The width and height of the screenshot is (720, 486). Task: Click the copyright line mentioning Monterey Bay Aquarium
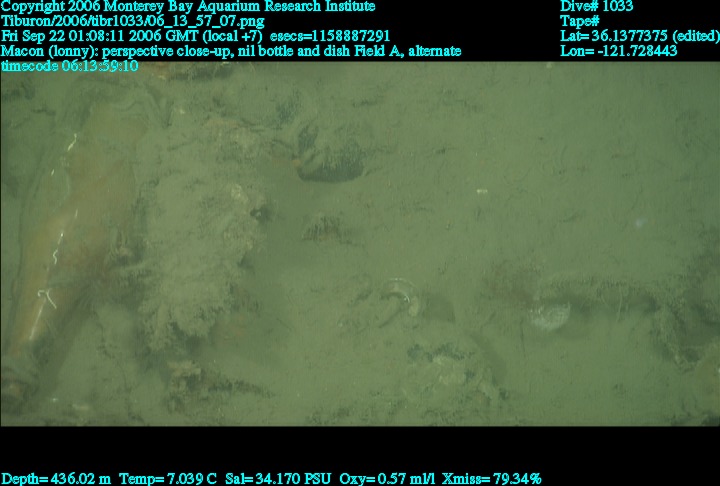188,6
